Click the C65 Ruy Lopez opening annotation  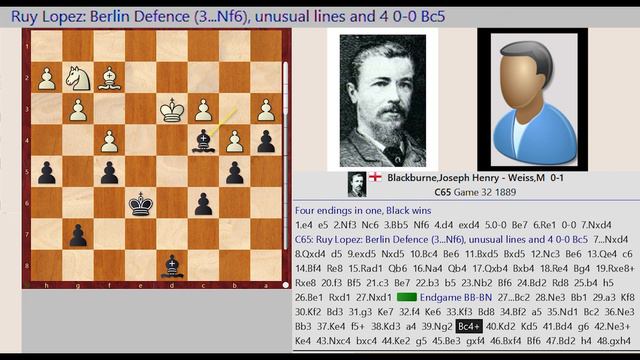441,239
